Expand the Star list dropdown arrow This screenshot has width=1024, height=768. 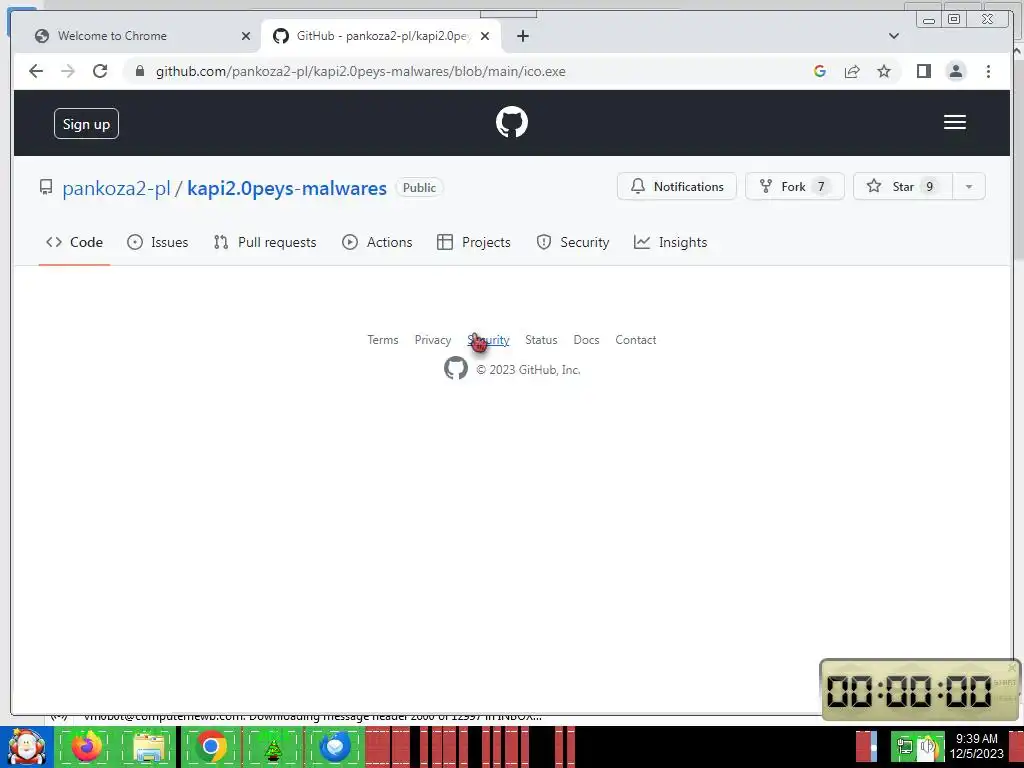point(969,186)
